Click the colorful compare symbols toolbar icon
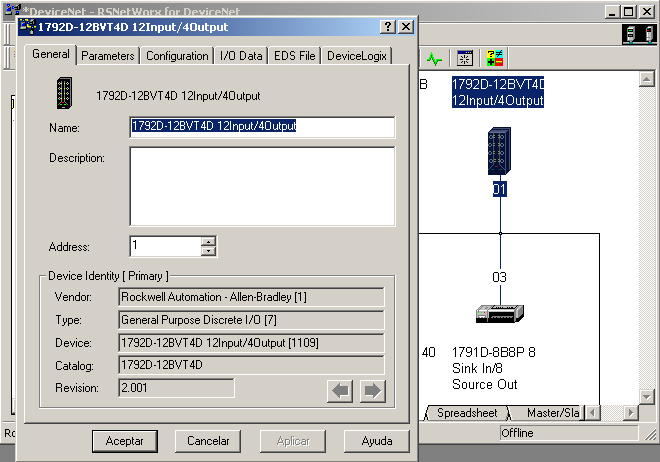Image resolution: width=660 pixels, height=462 pixels. (x=495, y=58)
